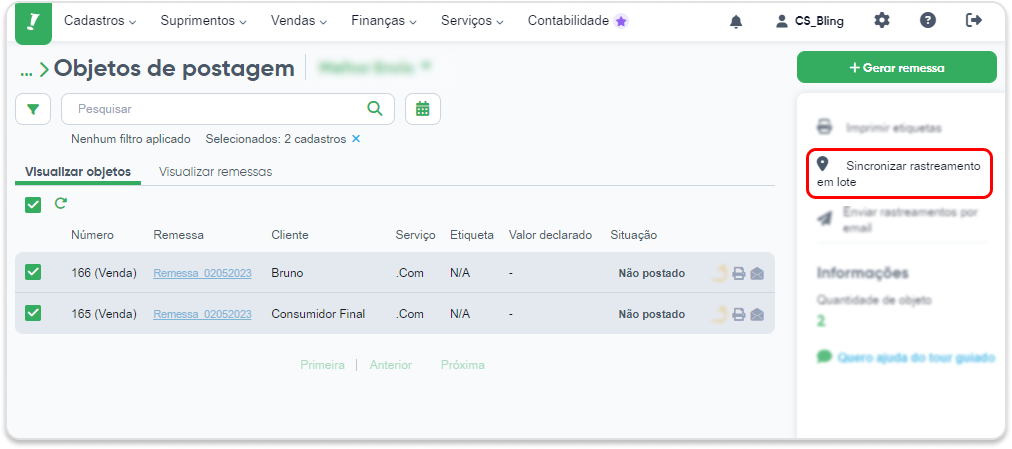Open Remessa_02052023 link in row 165
The width and height of the screenshot is (1012, 449).
[x=202, y=314]
